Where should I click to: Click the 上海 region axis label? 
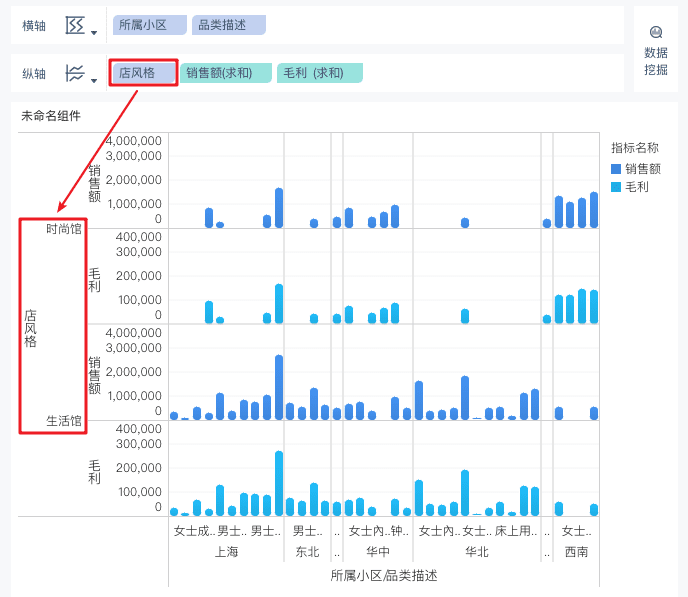(x=226, y=552)
